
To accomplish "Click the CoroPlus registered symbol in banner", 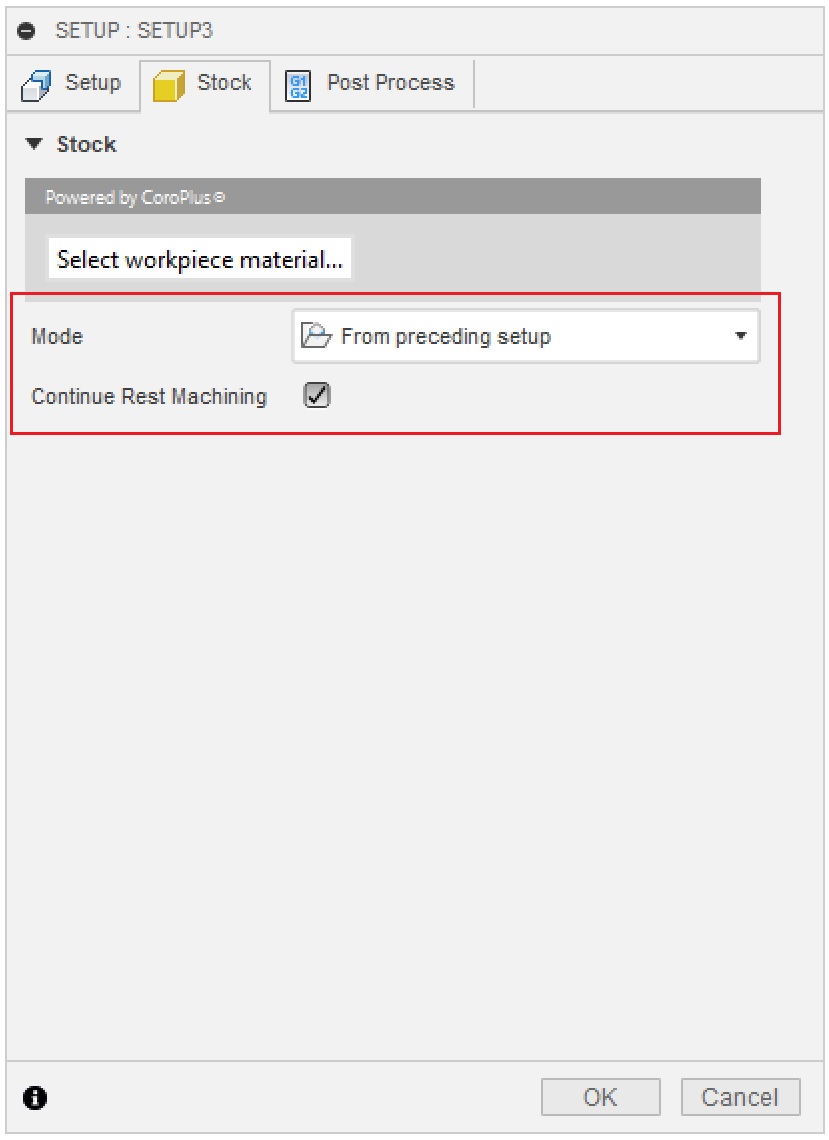I will 220,198.
